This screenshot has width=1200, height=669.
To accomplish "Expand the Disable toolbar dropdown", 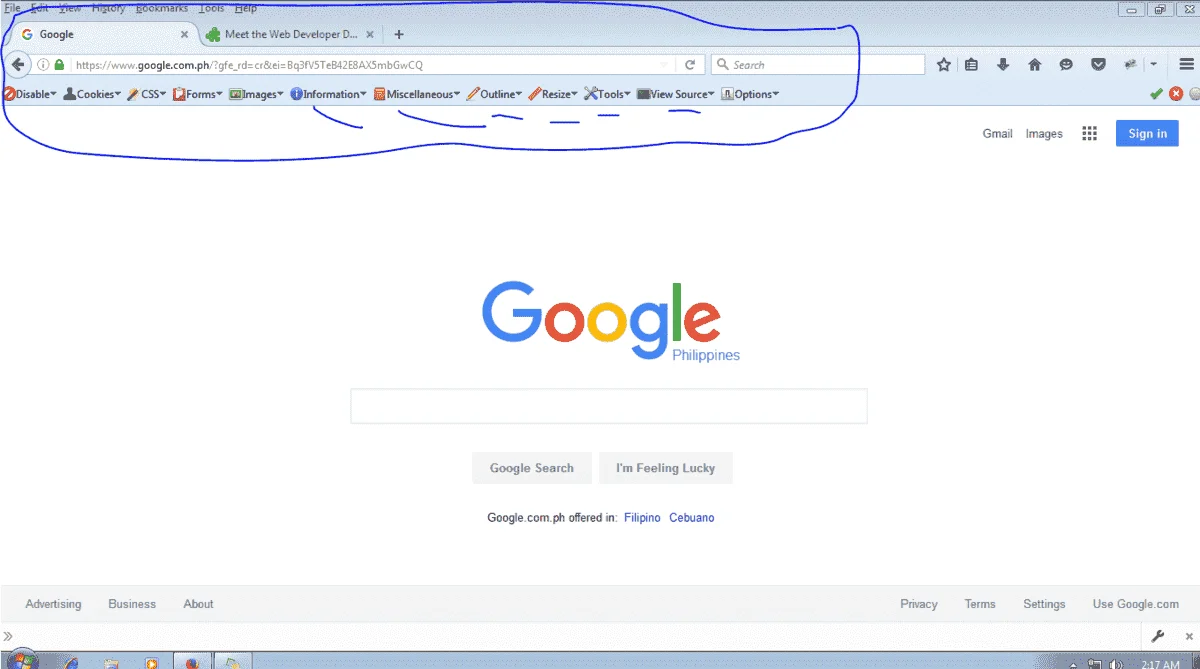I will tap(30, 94).
